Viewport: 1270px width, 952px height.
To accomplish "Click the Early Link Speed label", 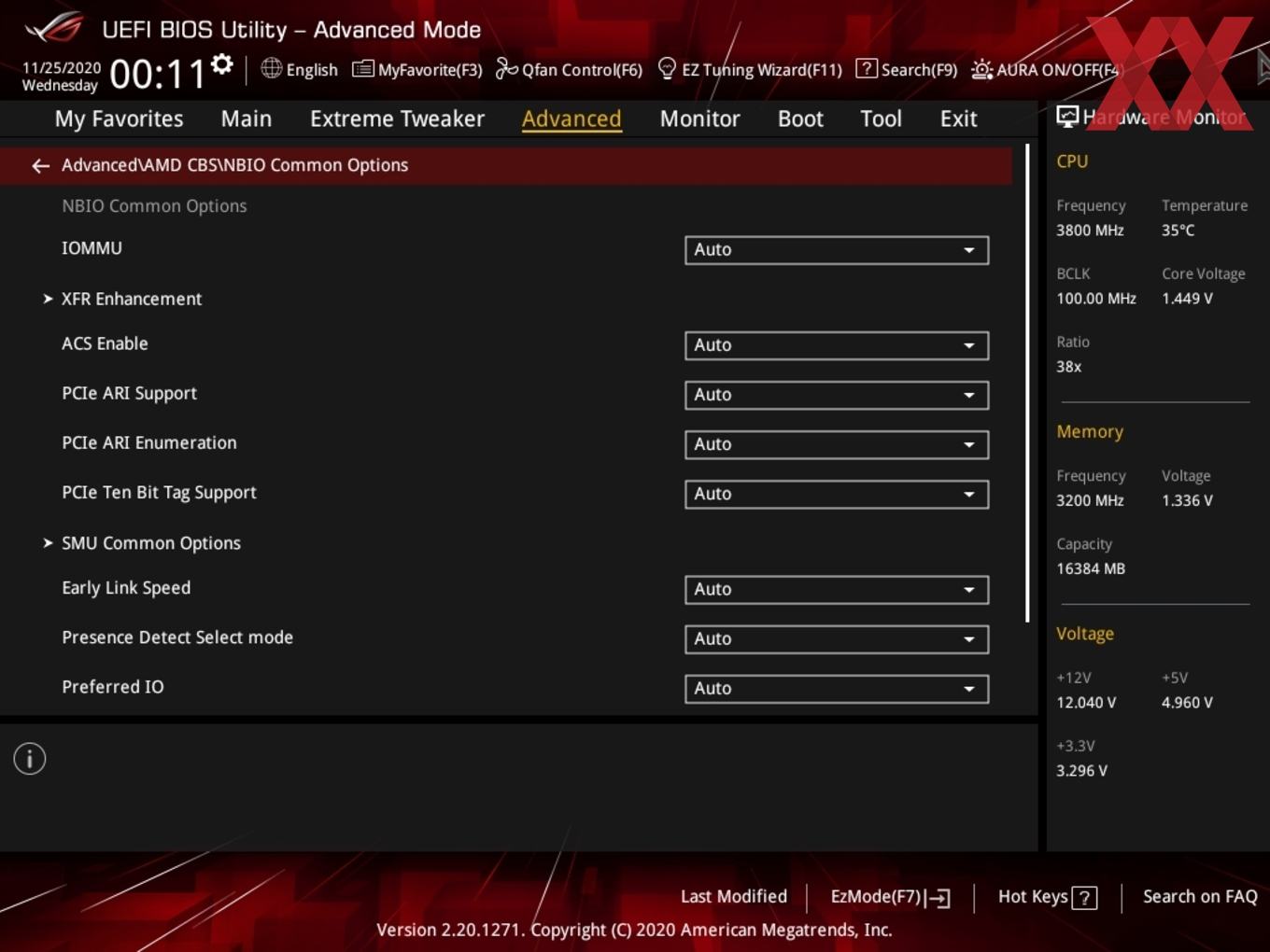I will click(x=126, y=588).
